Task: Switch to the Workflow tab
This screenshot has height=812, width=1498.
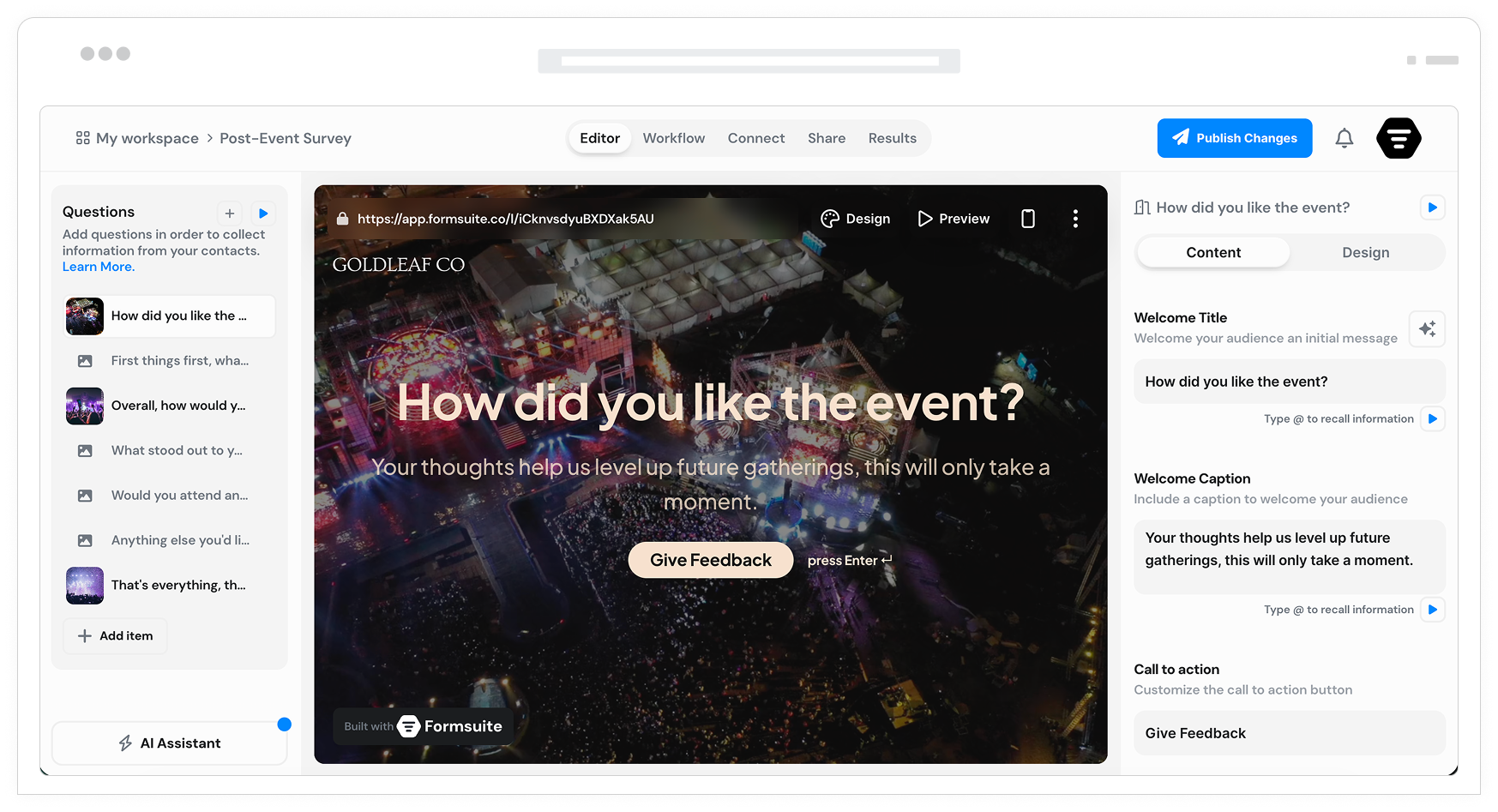Action: click(673, 138)
